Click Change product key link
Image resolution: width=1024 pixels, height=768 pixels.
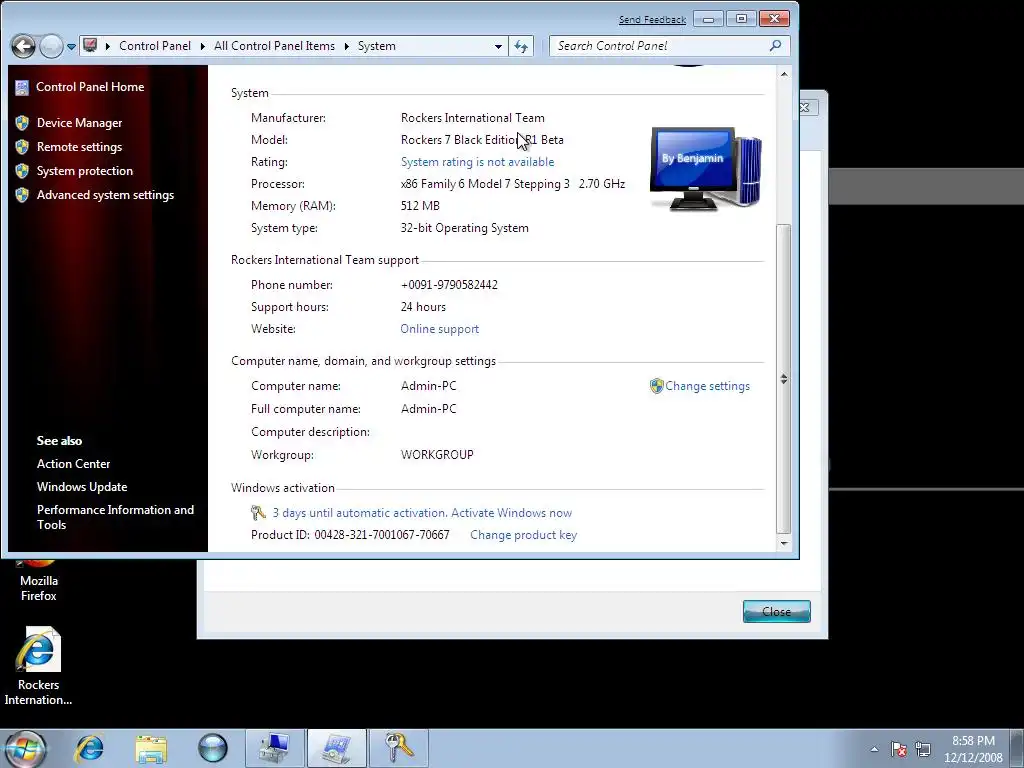[x=524, y=535]
